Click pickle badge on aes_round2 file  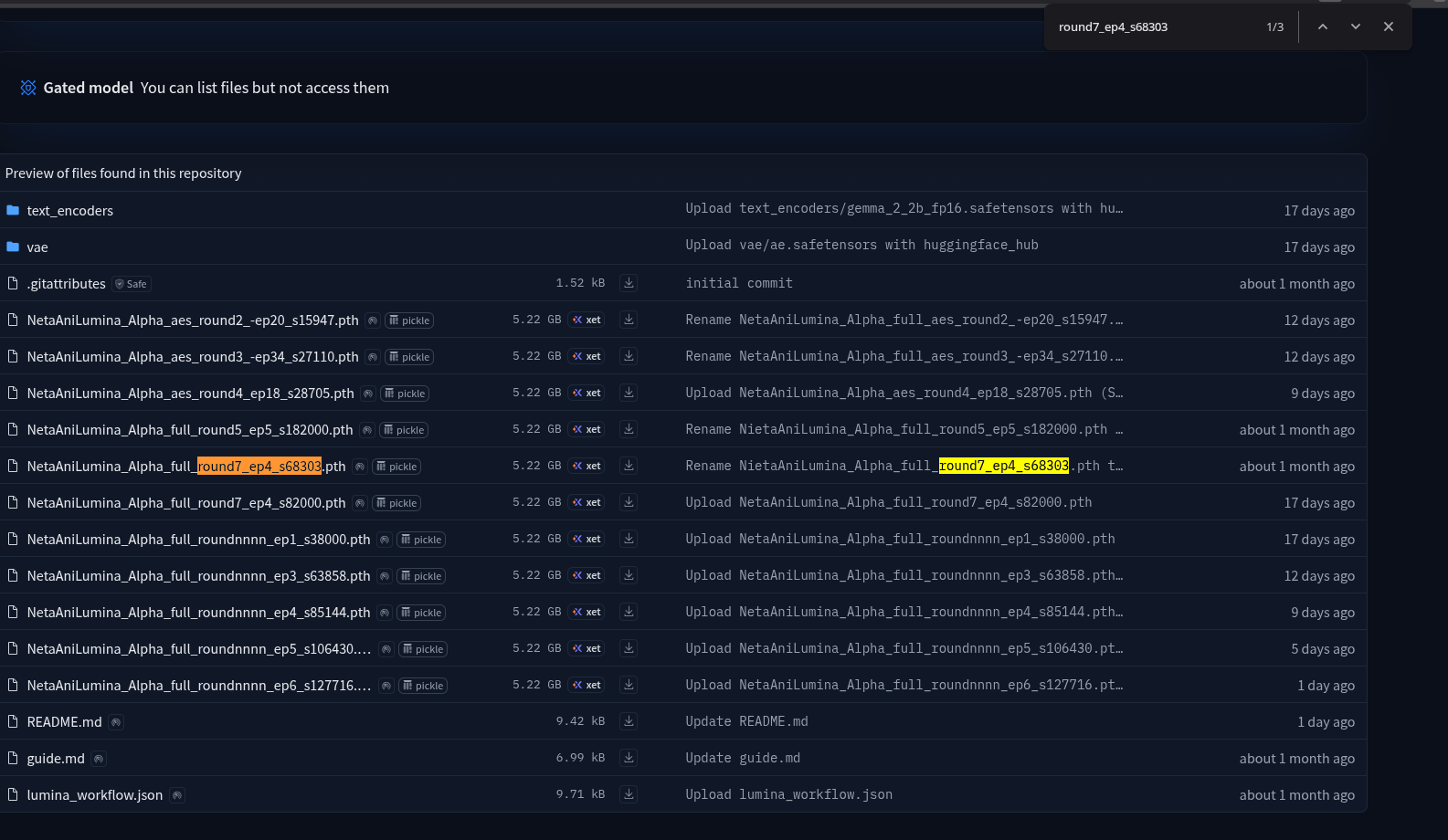click(x=409, y=320)
